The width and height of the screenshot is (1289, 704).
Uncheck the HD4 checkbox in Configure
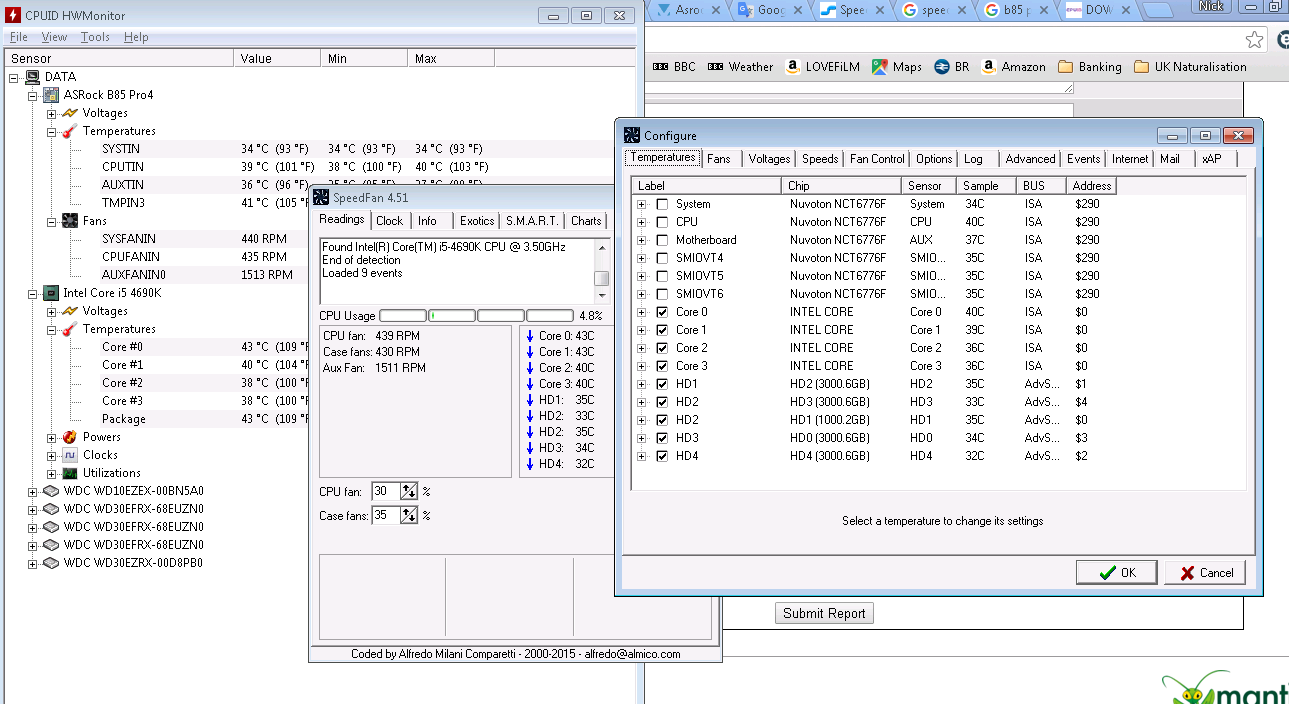662,456
